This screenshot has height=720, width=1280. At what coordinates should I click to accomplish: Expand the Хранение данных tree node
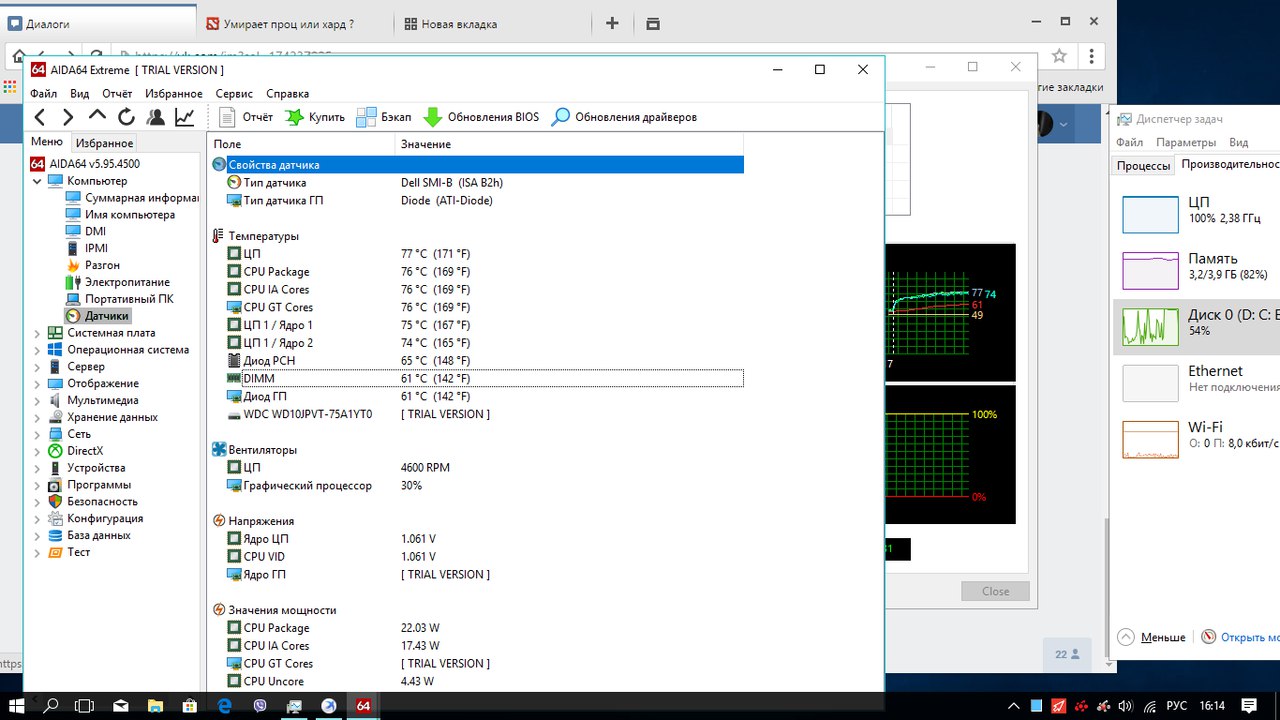37,417
